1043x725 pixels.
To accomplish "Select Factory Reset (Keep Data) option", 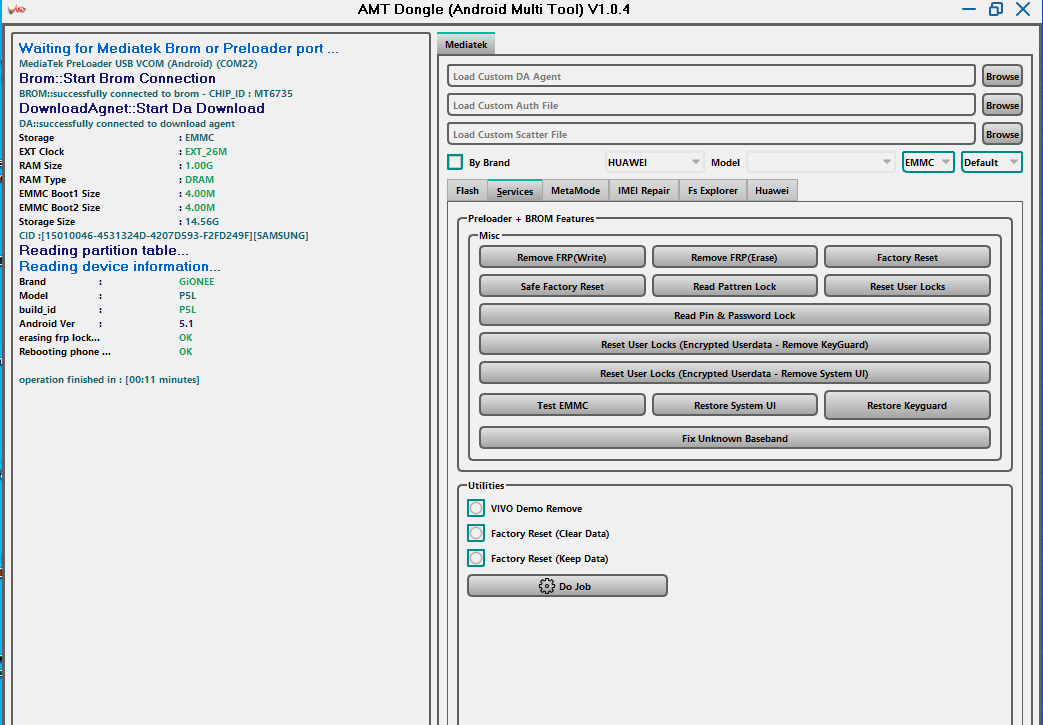I will point(476,558).
